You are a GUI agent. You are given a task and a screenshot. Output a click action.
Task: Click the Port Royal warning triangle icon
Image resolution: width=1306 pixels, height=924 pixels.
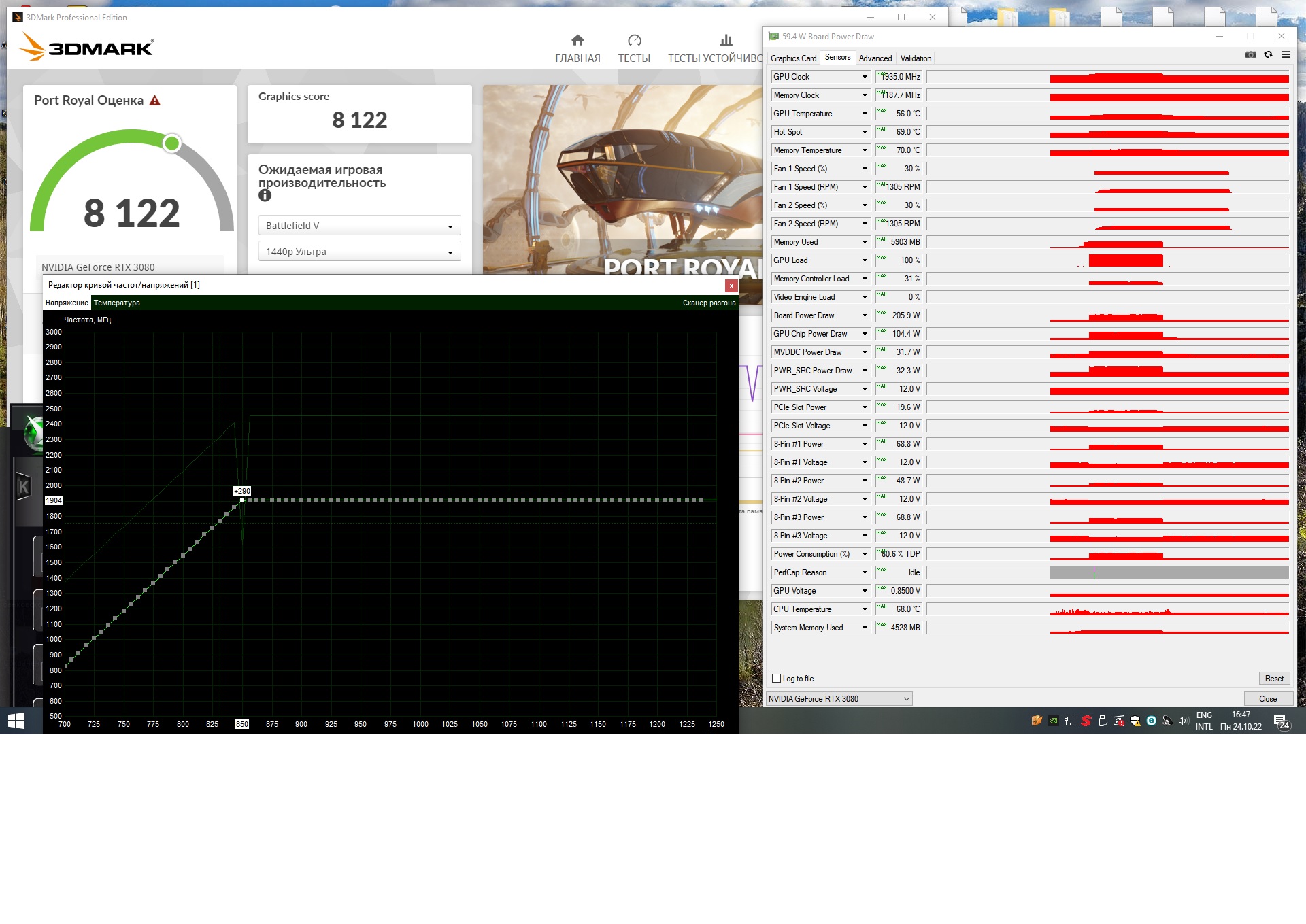[155, 101]
